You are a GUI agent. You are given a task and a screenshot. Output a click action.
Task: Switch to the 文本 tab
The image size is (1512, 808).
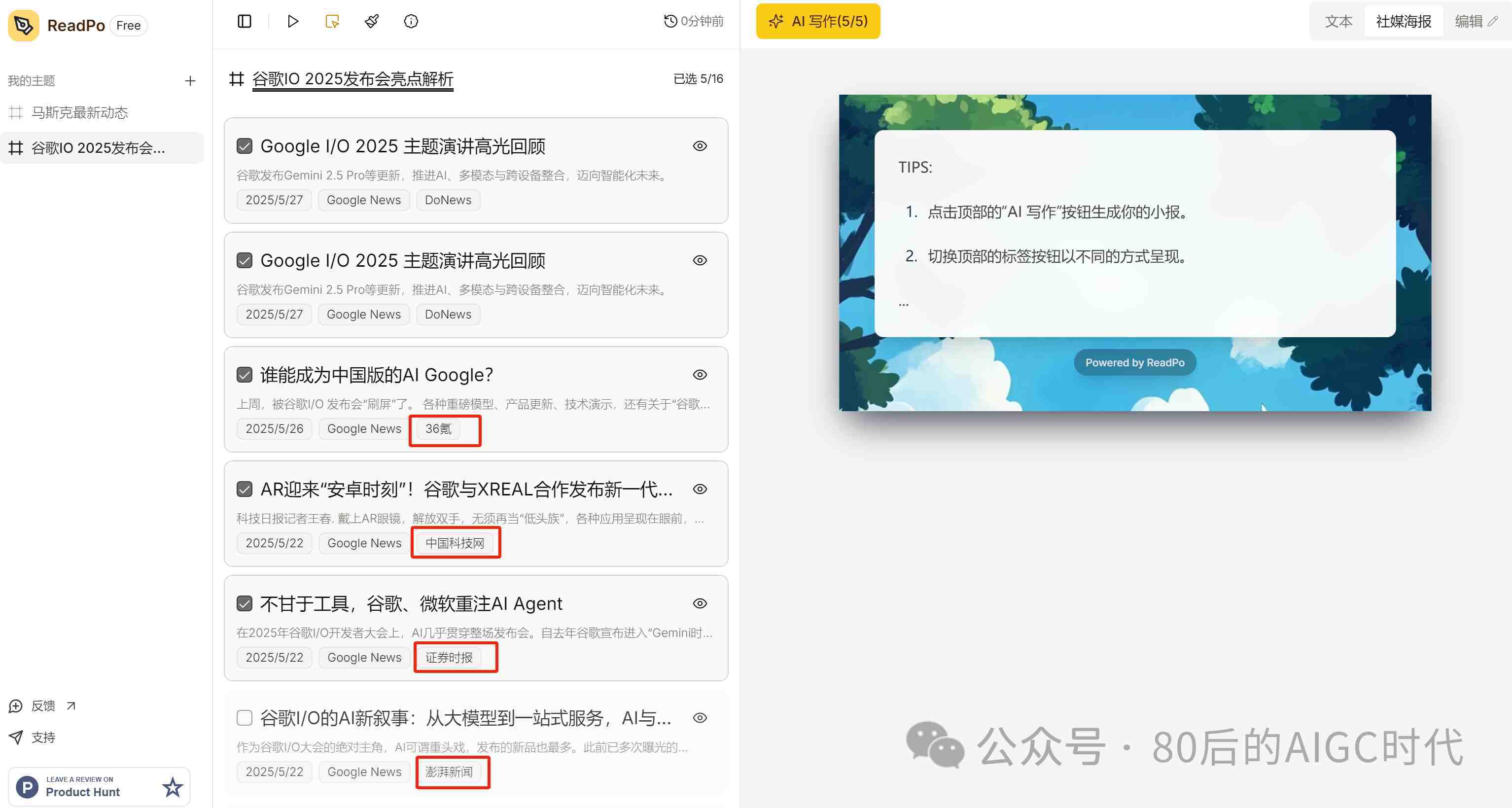(1338, 22)
